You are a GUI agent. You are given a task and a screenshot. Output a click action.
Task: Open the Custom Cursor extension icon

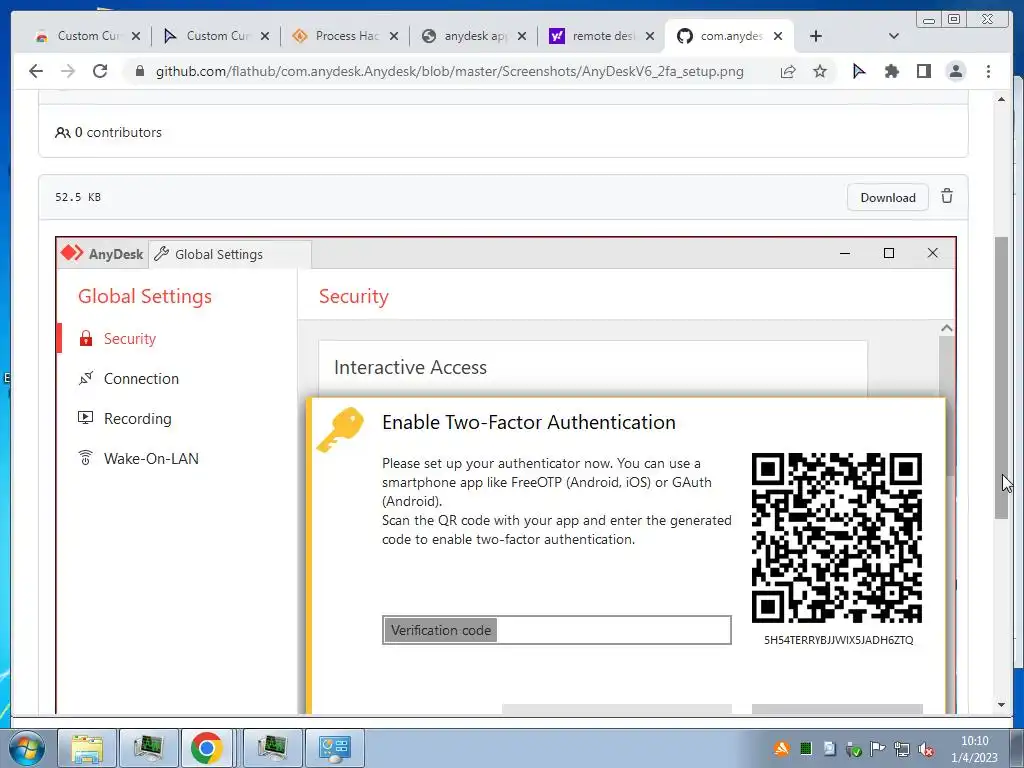[859, 71]
